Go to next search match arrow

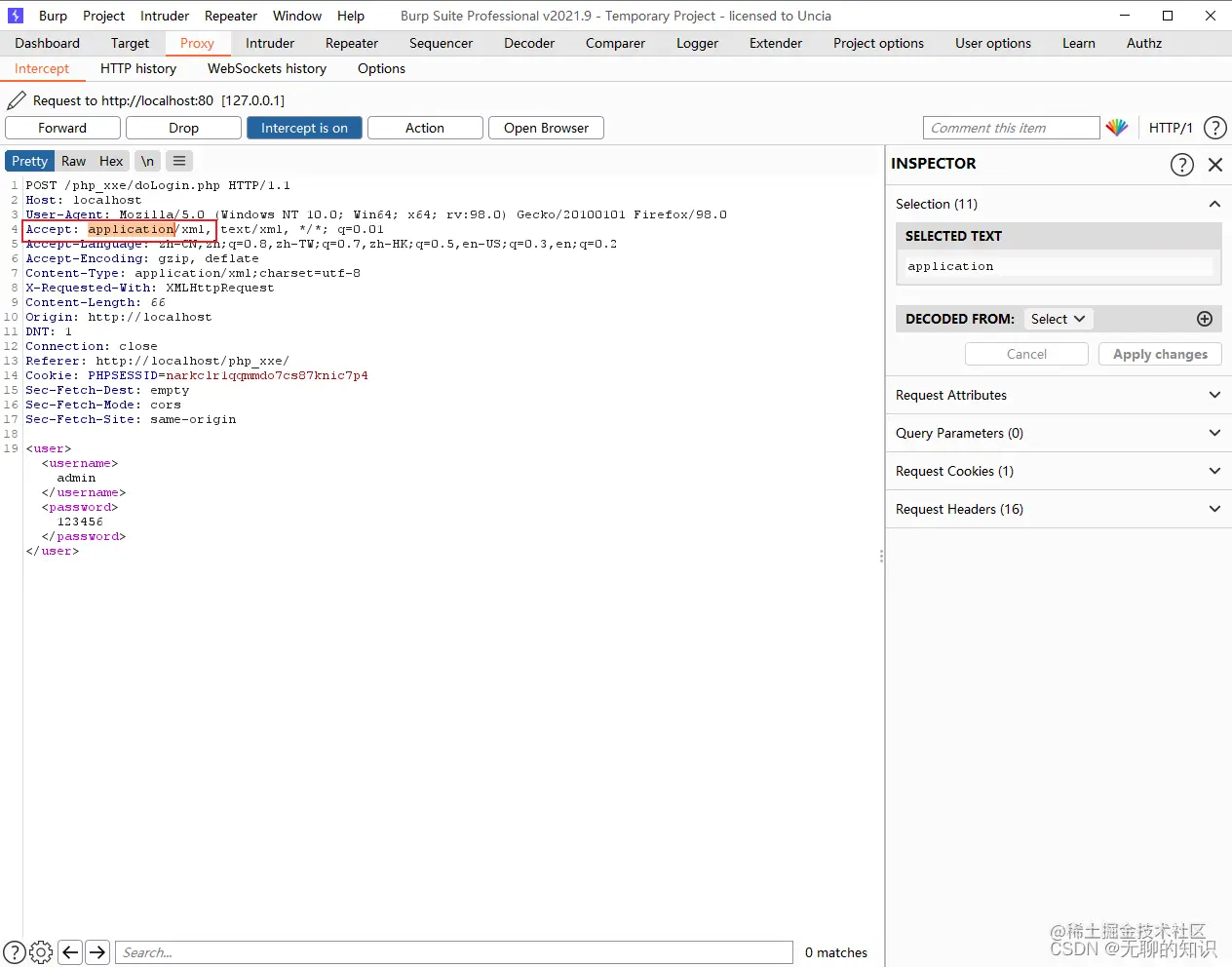pos(97,952)
